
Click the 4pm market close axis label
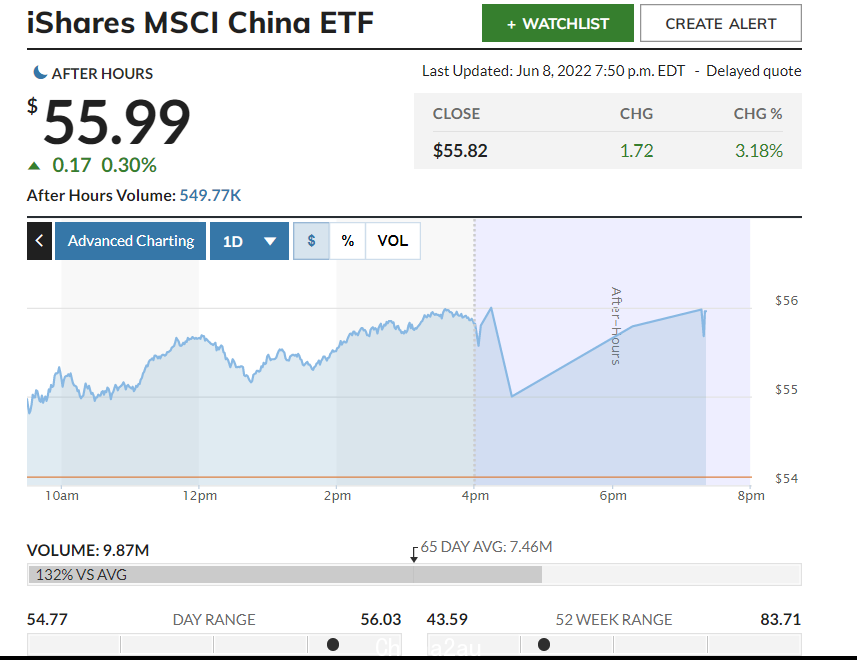(476, 496)
